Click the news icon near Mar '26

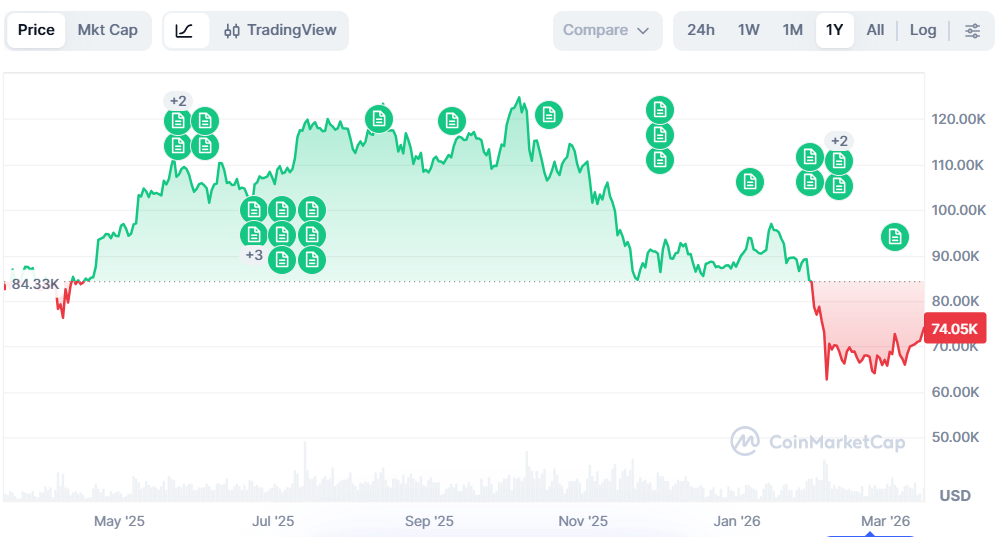click(x=894, y=237)
